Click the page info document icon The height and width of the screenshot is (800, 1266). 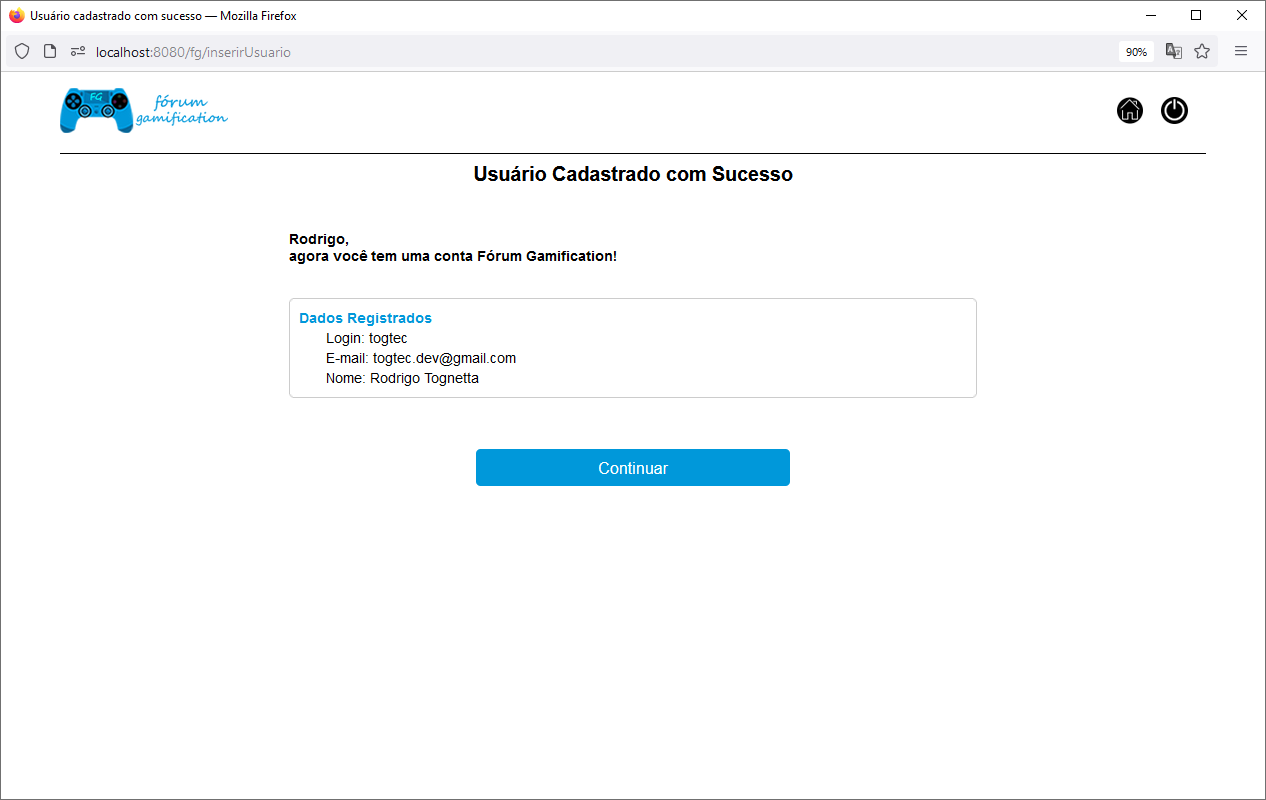(x=50, y=51)
